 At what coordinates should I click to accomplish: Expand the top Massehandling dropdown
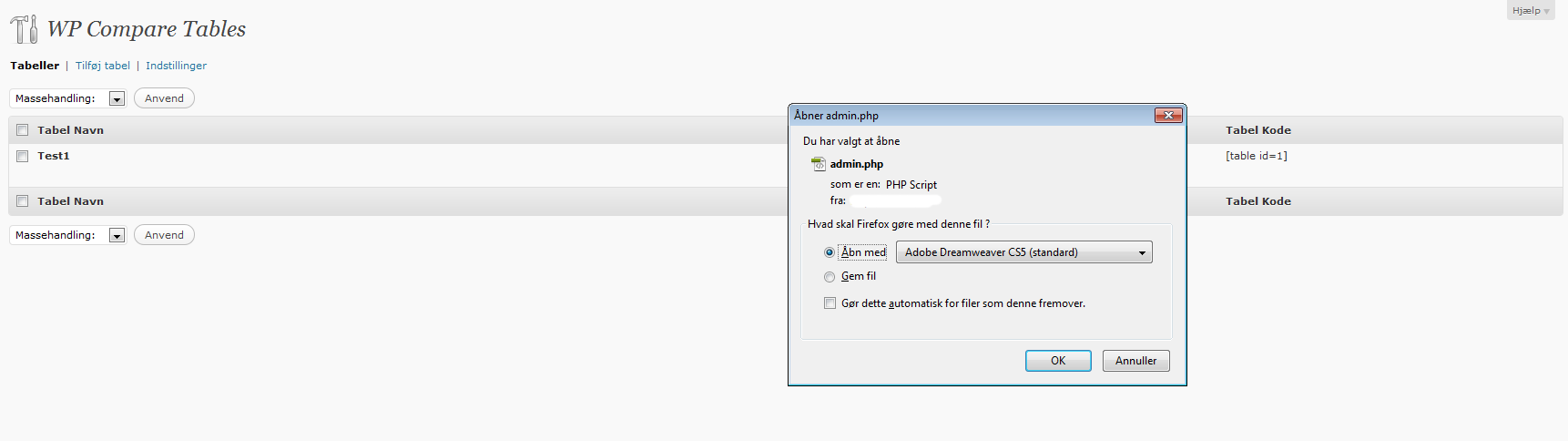[67, 98]
